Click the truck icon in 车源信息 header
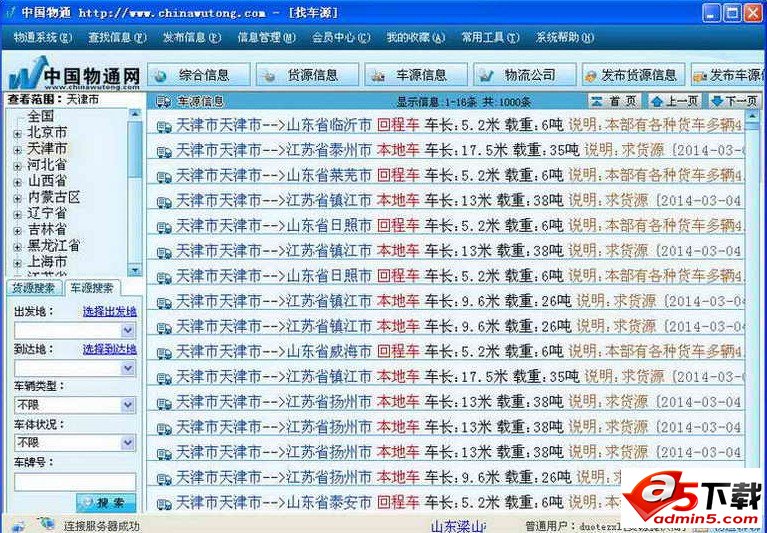The image size is (767, 533). [x=164, y=101]
